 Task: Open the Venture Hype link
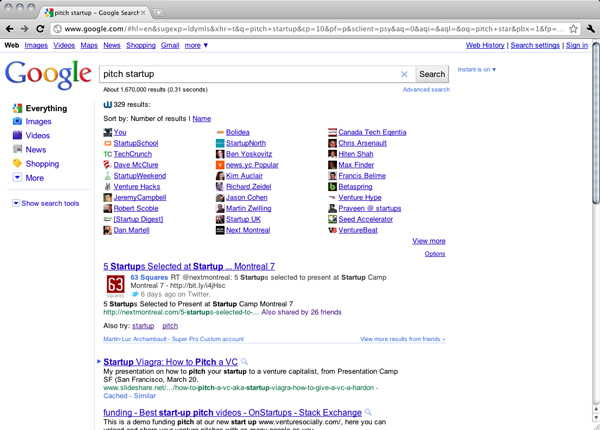[x=360, y=198]
